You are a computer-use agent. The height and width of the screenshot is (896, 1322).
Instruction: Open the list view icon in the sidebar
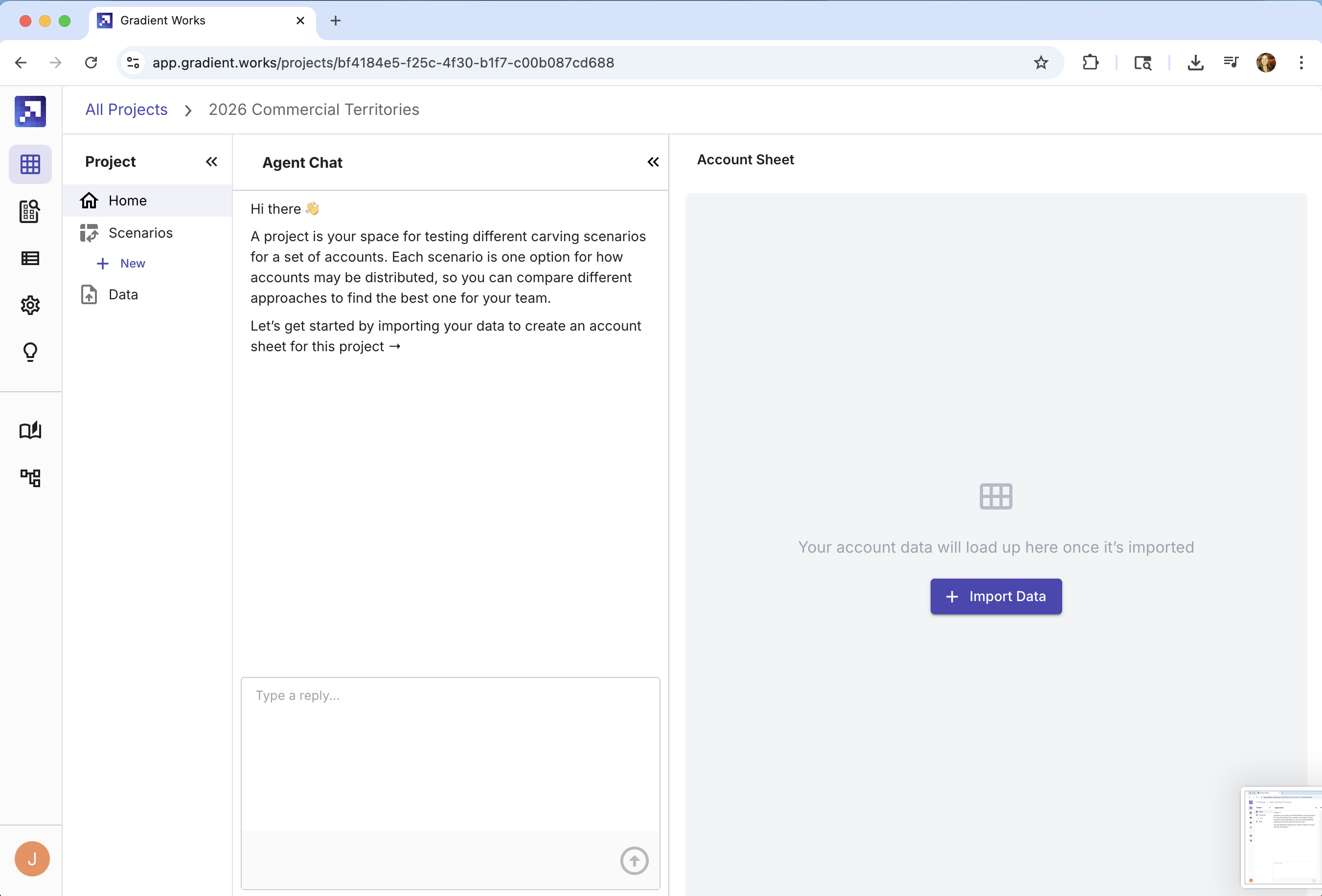click(x=30, y=258)
